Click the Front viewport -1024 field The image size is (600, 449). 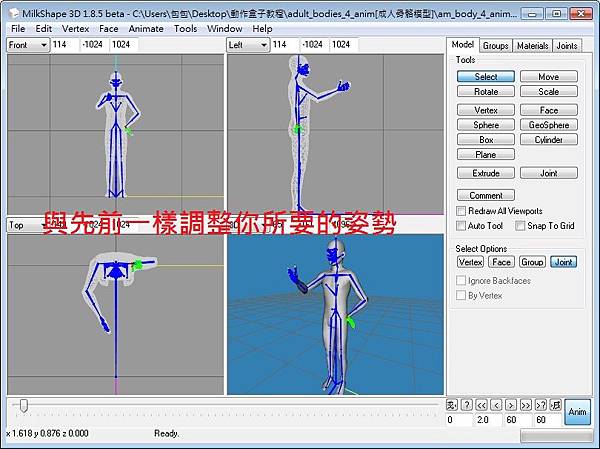[94, 45]
